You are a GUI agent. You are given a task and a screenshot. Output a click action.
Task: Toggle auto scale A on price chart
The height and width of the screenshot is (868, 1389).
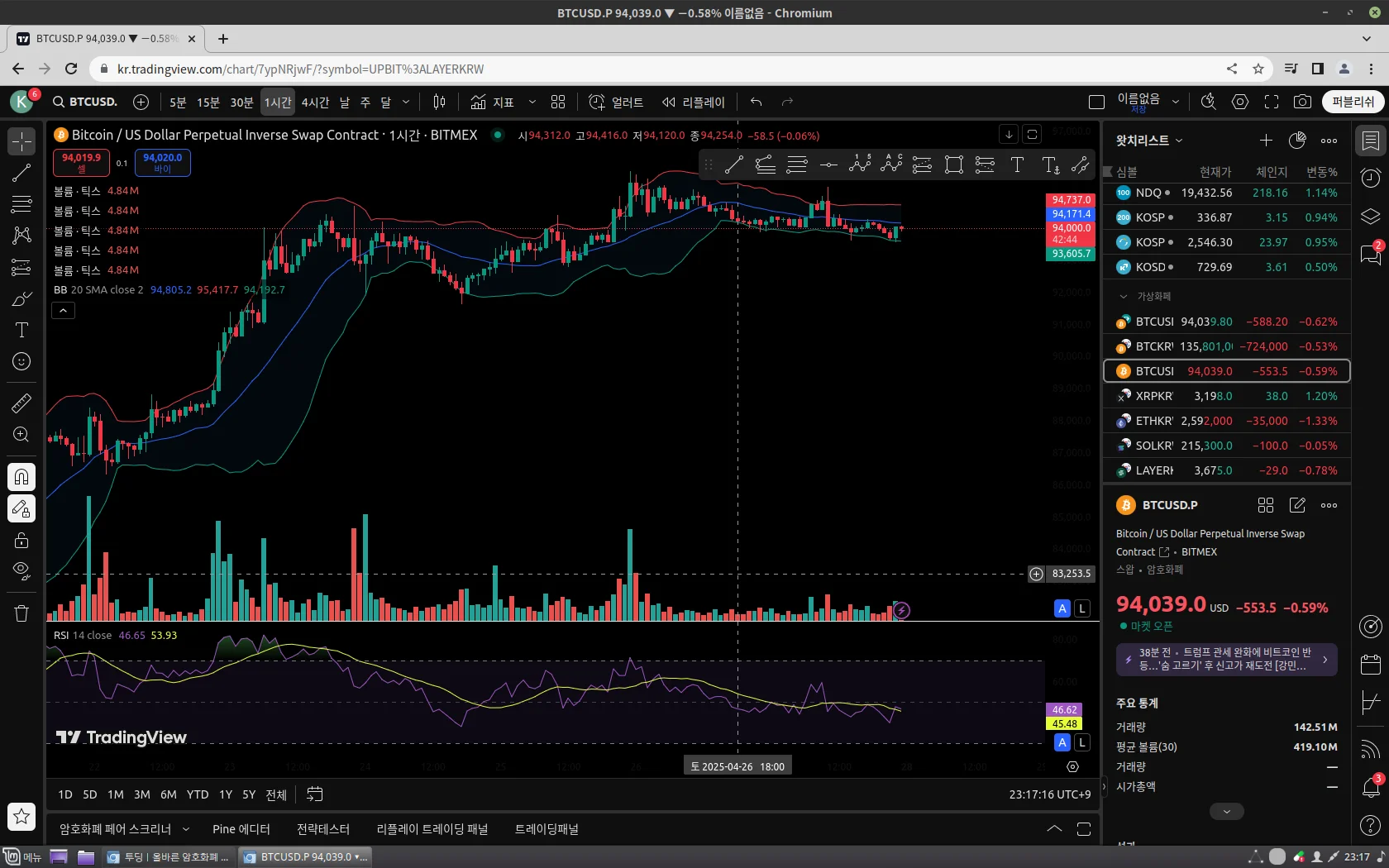click(1062, 608)
